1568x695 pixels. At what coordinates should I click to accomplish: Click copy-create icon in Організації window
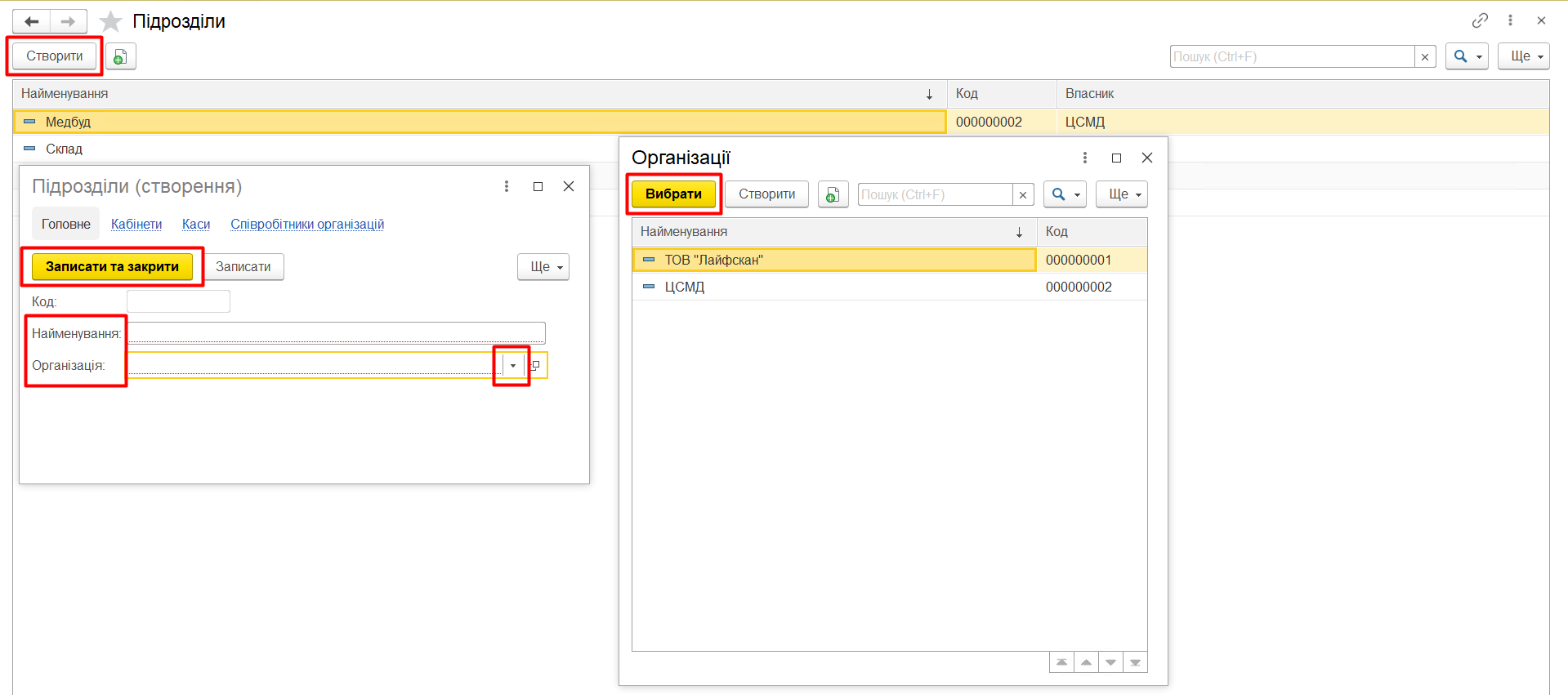833,194
